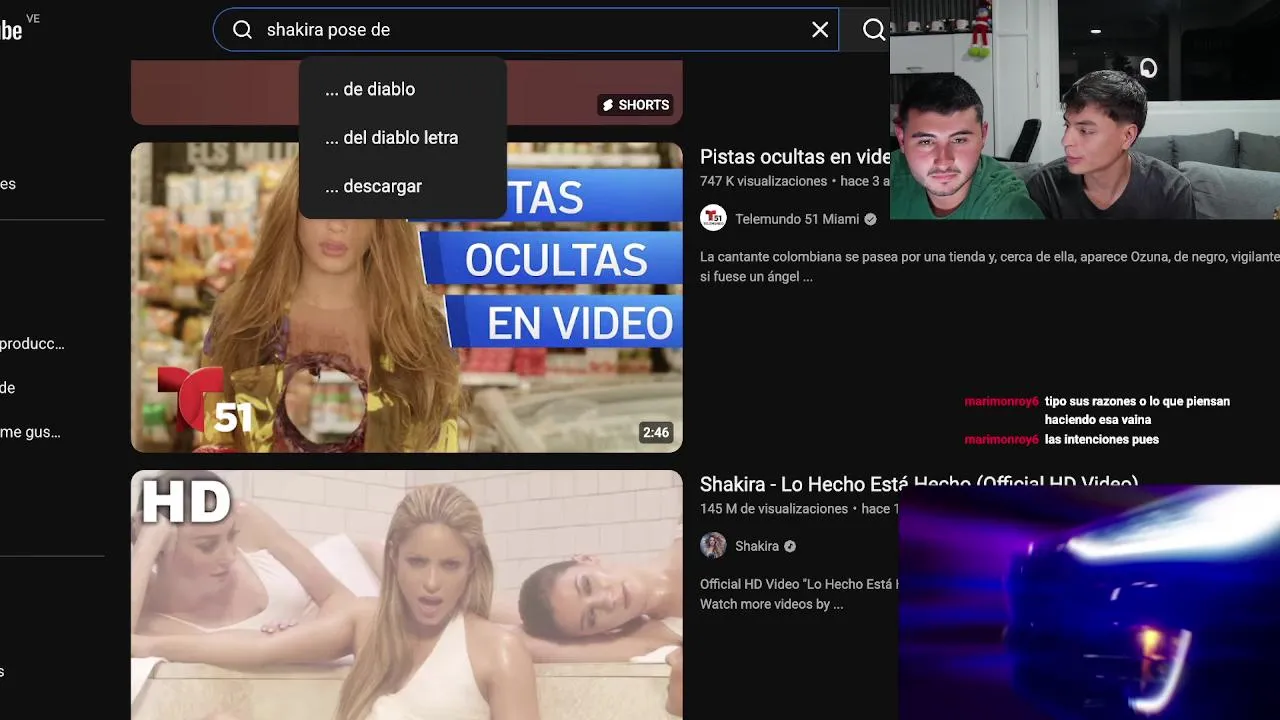The width and height of the screenshot is (1280, 720).
Task: Open video title 'Pistas ocultas en vide'
Action: 795,157
